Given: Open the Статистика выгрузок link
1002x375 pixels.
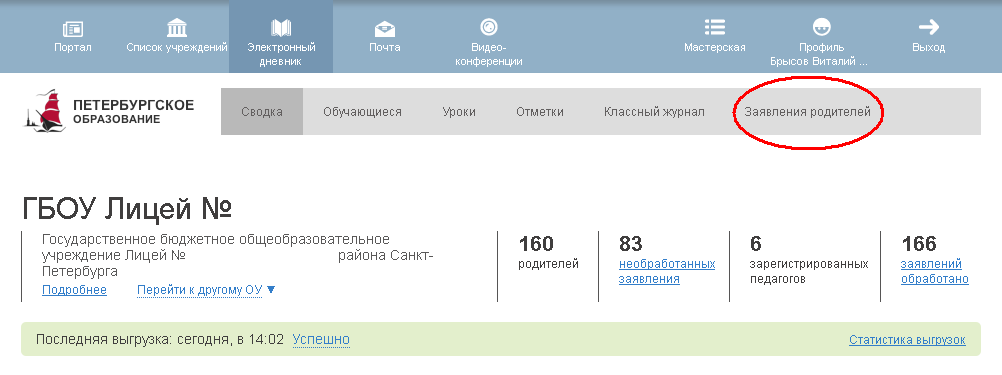Looking at the screenshot, I should coord(907,340).
